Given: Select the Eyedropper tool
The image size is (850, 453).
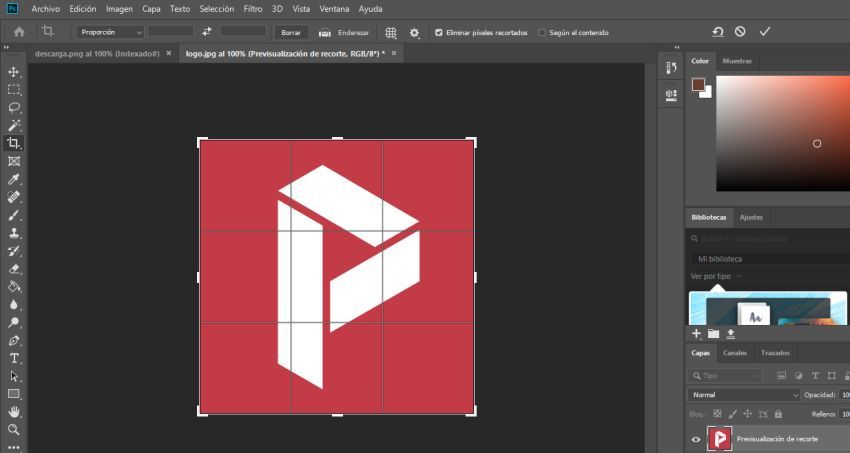Looking at the screenshot, I should click(14, 179).
